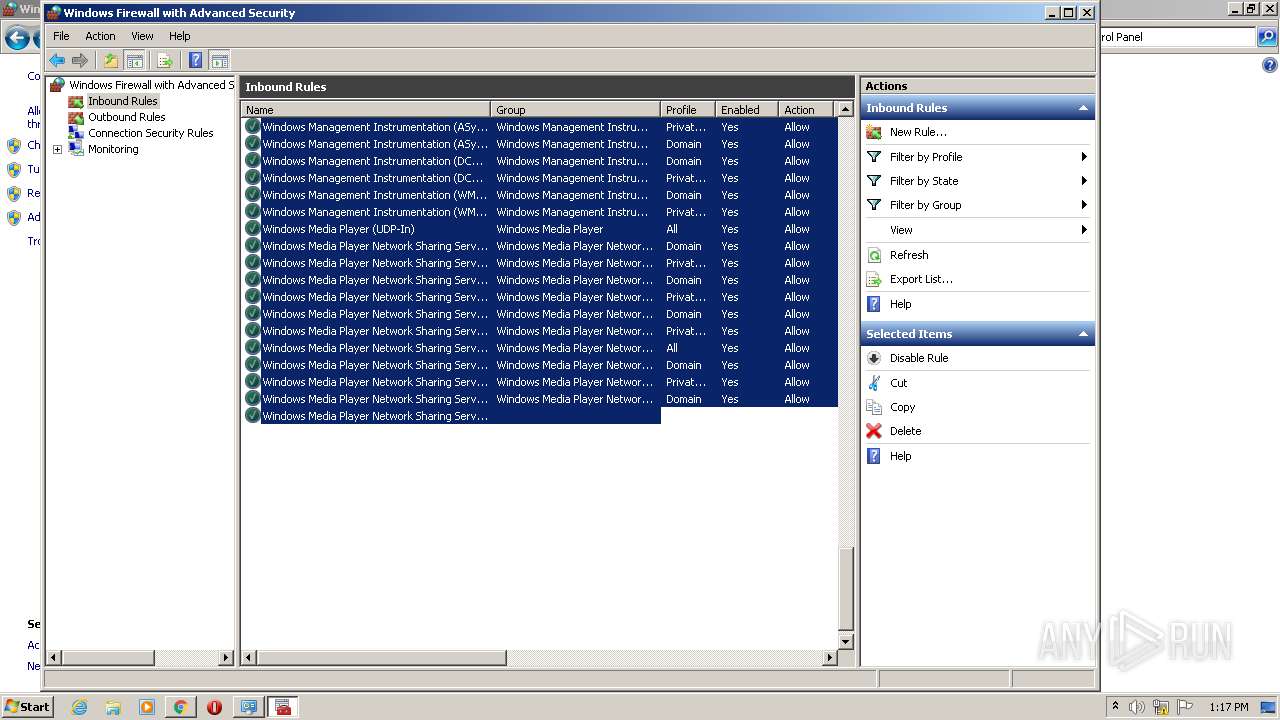The width and height of the screenshot is (1280, 720).
Task: Click the volume speaker tray icon
Action: pyautogui.click(x=1136, y=707)
